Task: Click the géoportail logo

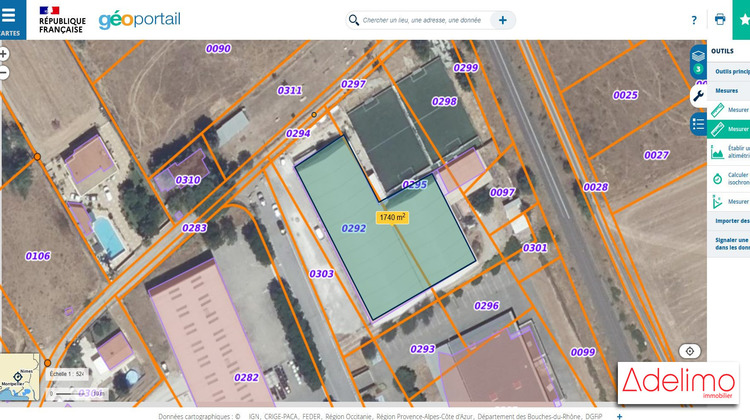Action: point(138,19)
